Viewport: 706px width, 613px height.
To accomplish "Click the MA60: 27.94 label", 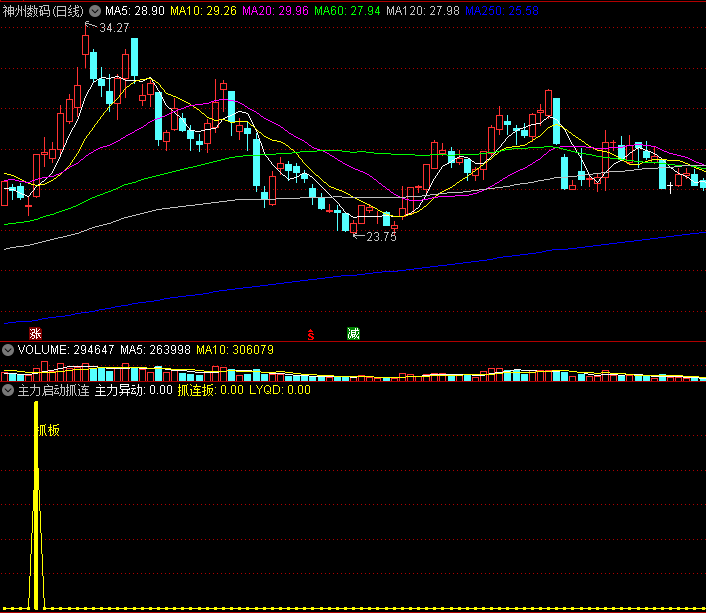I will 347,11.
